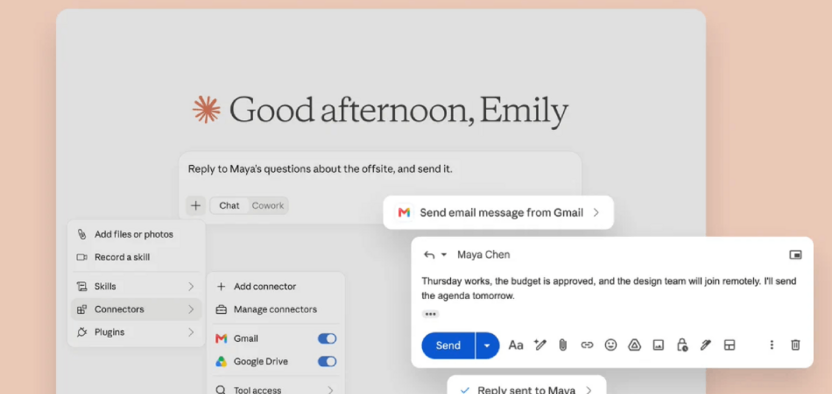Click the search icon beside Tool access
Image resolution: width=832 pixels, height=394 pixels.
point(221,390)
